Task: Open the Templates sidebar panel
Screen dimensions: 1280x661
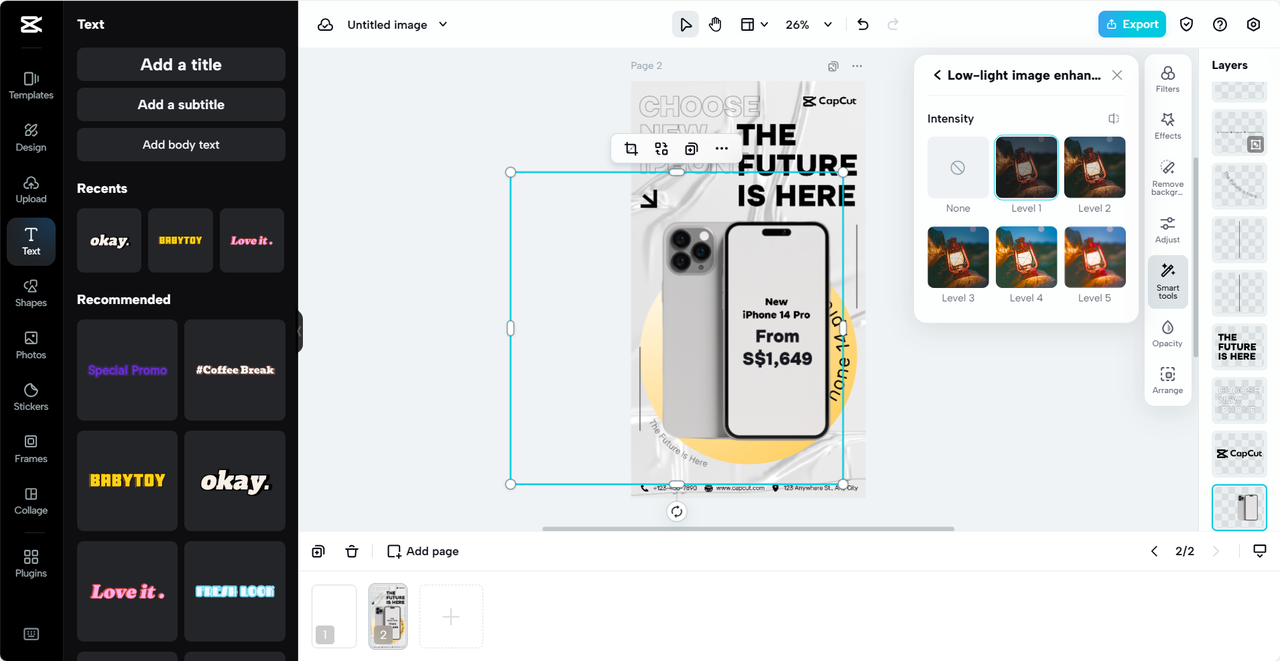Action: (31, 86)
